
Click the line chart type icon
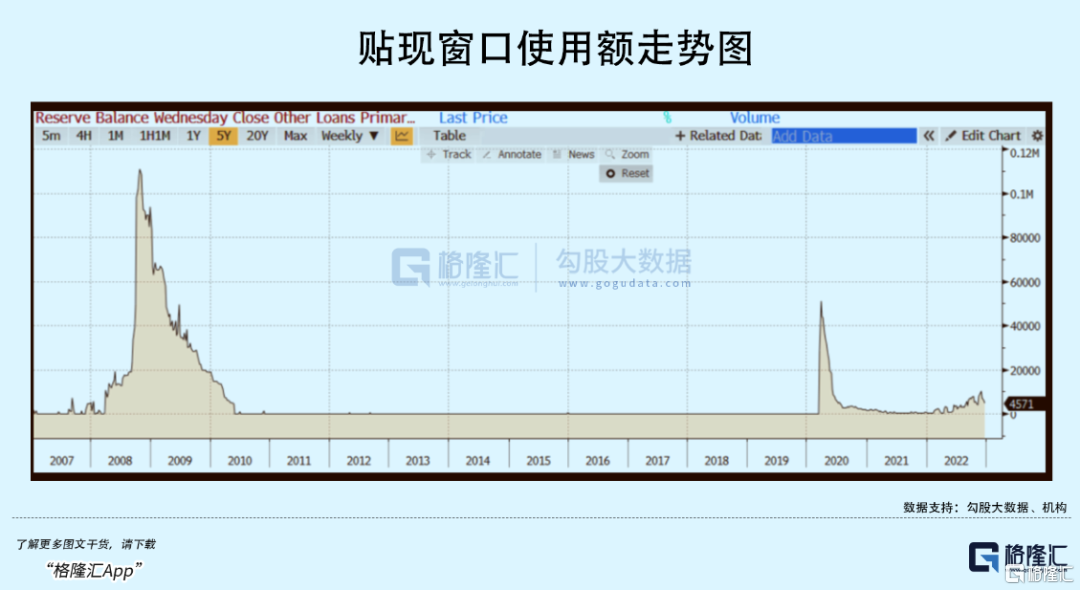[402, 136]
